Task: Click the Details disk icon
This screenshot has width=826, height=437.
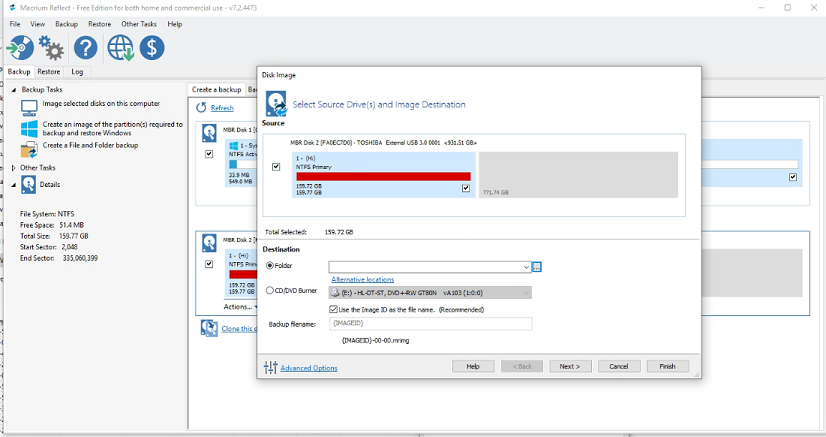Action: click(28, 185)
